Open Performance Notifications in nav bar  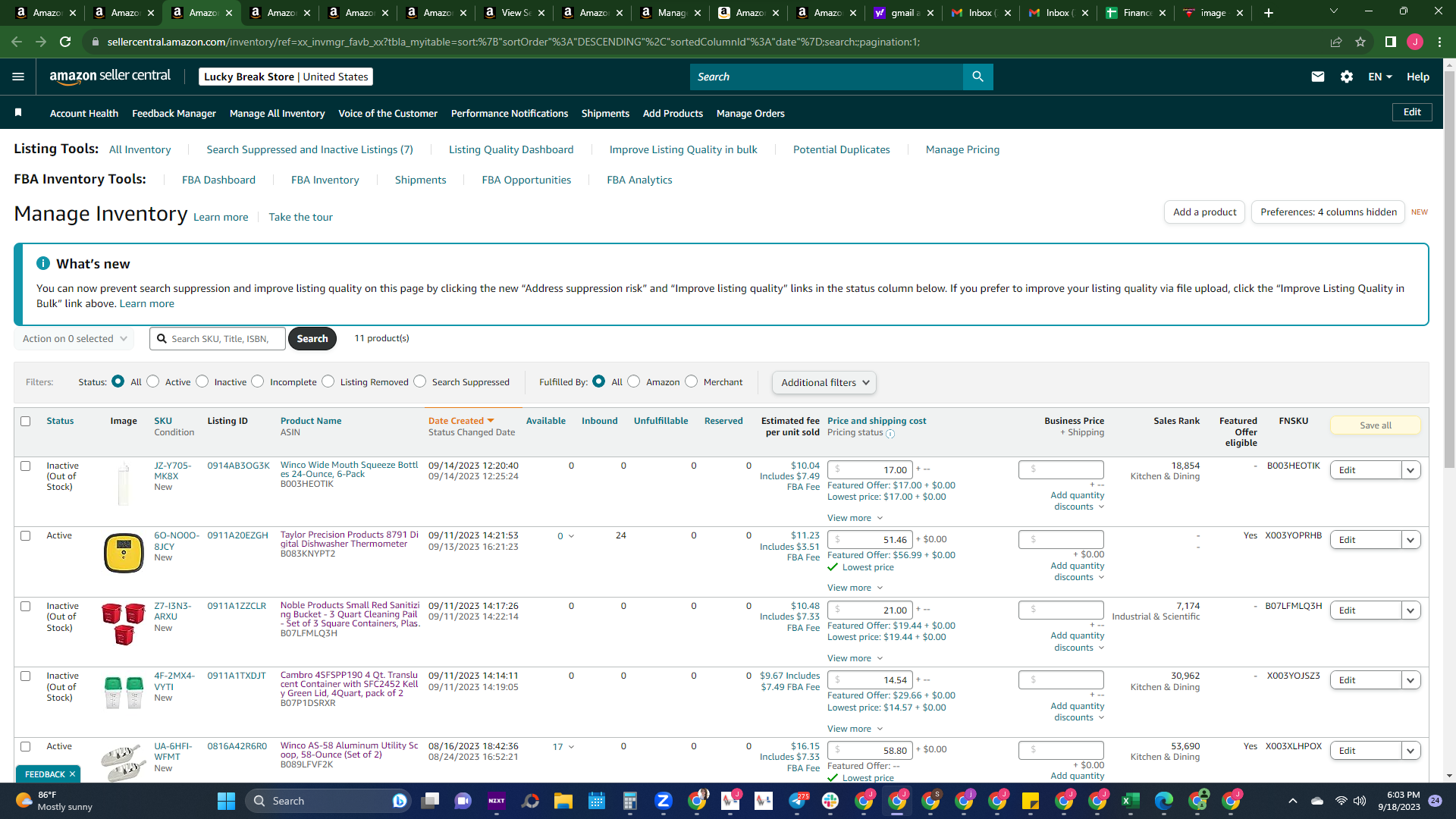(510, 113)
